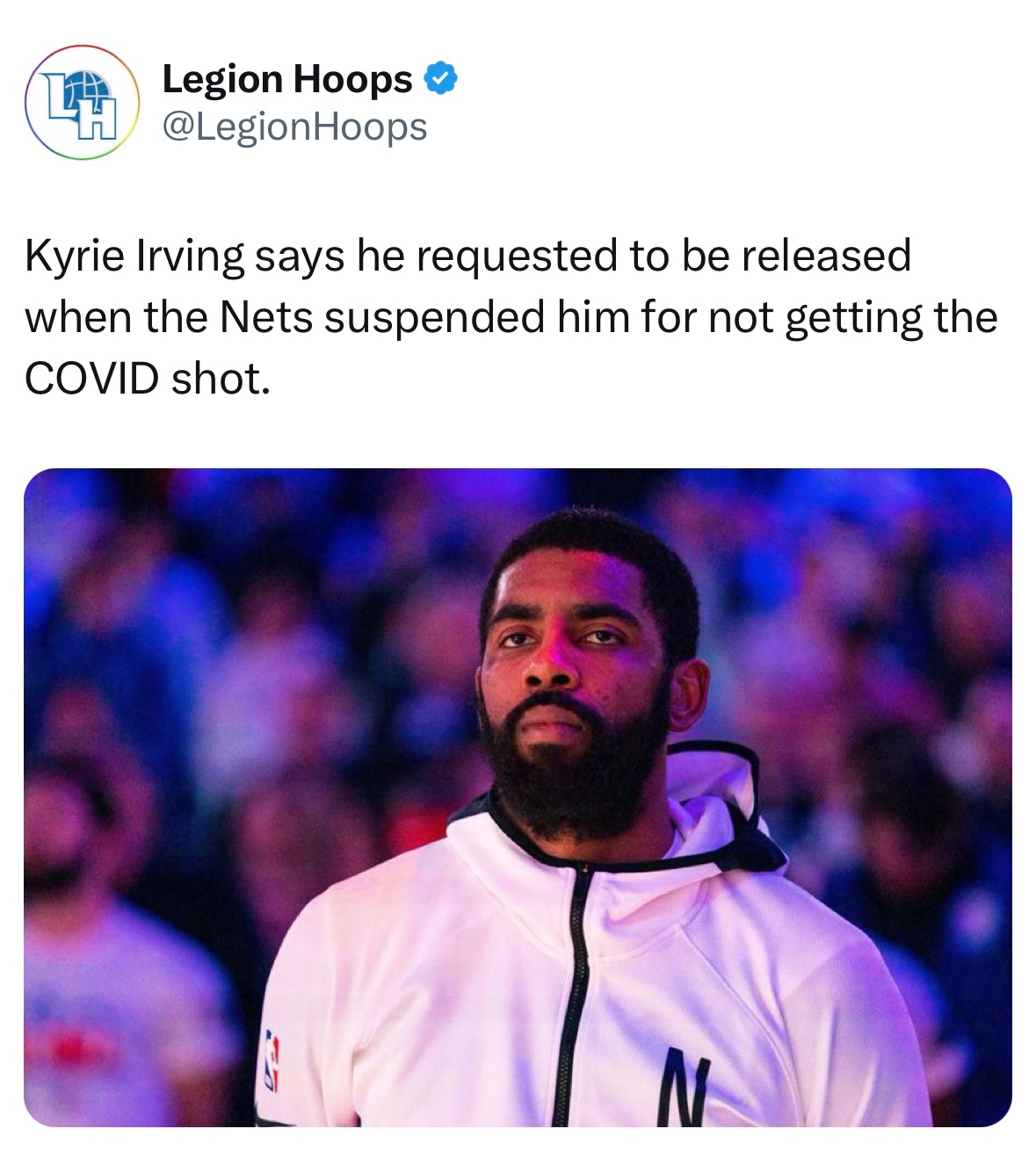Click the words COVID shot
The image size is (1036, 1165).
coord(144,378)
